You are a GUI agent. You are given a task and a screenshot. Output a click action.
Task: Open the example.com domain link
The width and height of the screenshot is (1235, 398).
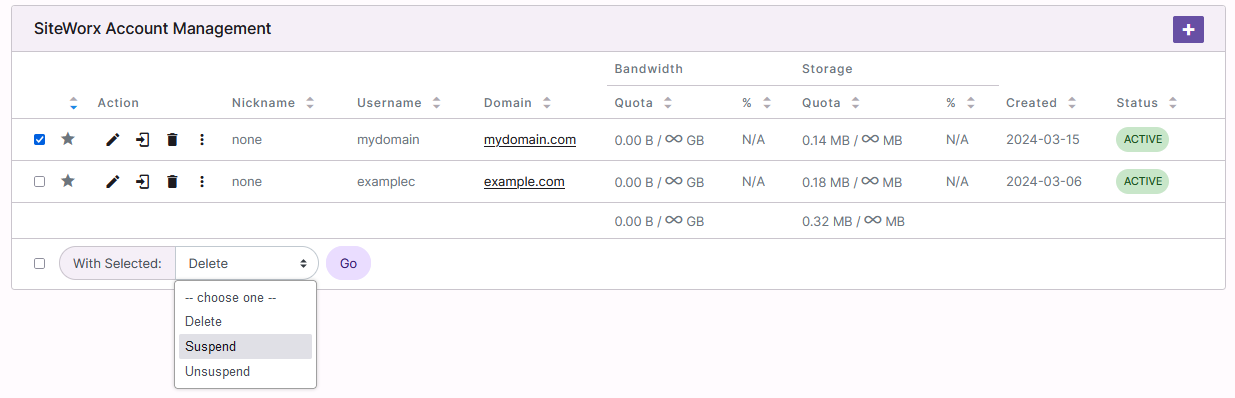(524, 182)
